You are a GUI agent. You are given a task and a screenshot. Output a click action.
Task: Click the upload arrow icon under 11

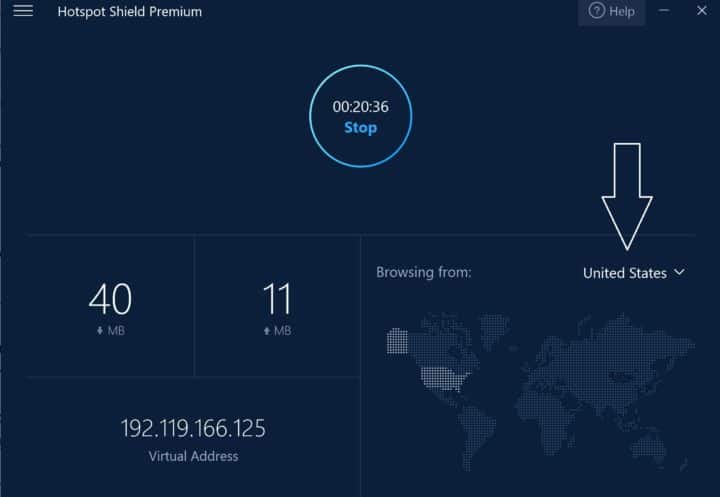point(266,330)
